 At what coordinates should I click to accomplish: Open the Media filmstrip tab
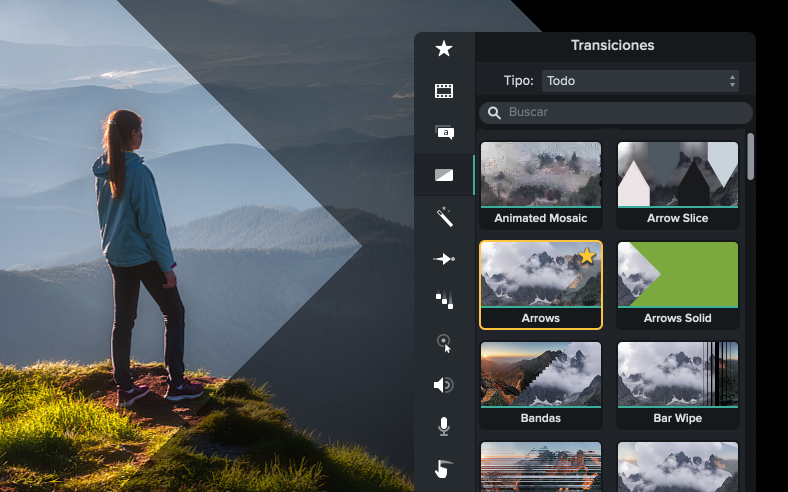[444, 91]
